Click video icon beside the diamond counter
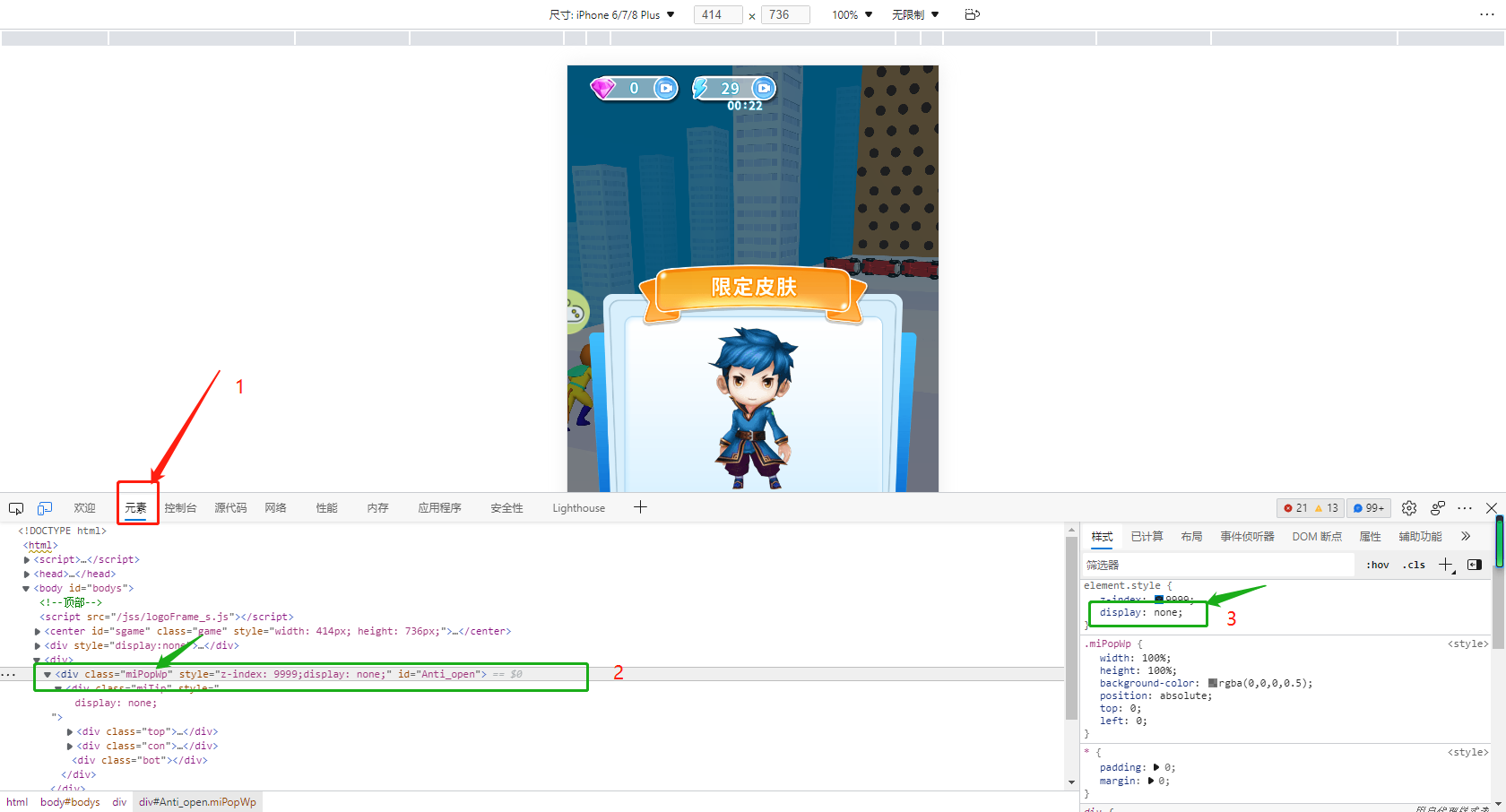 pyautogui.click(x=665, y=88)
